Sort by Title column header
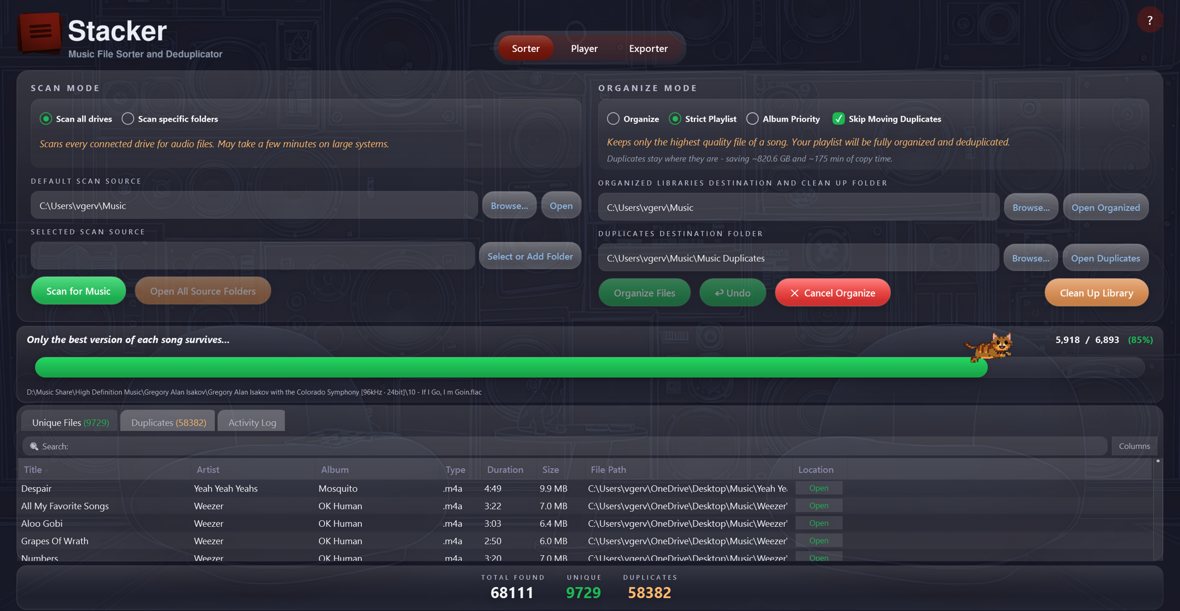The width and height of the screenshot is (1180, 611). (33, 470)
